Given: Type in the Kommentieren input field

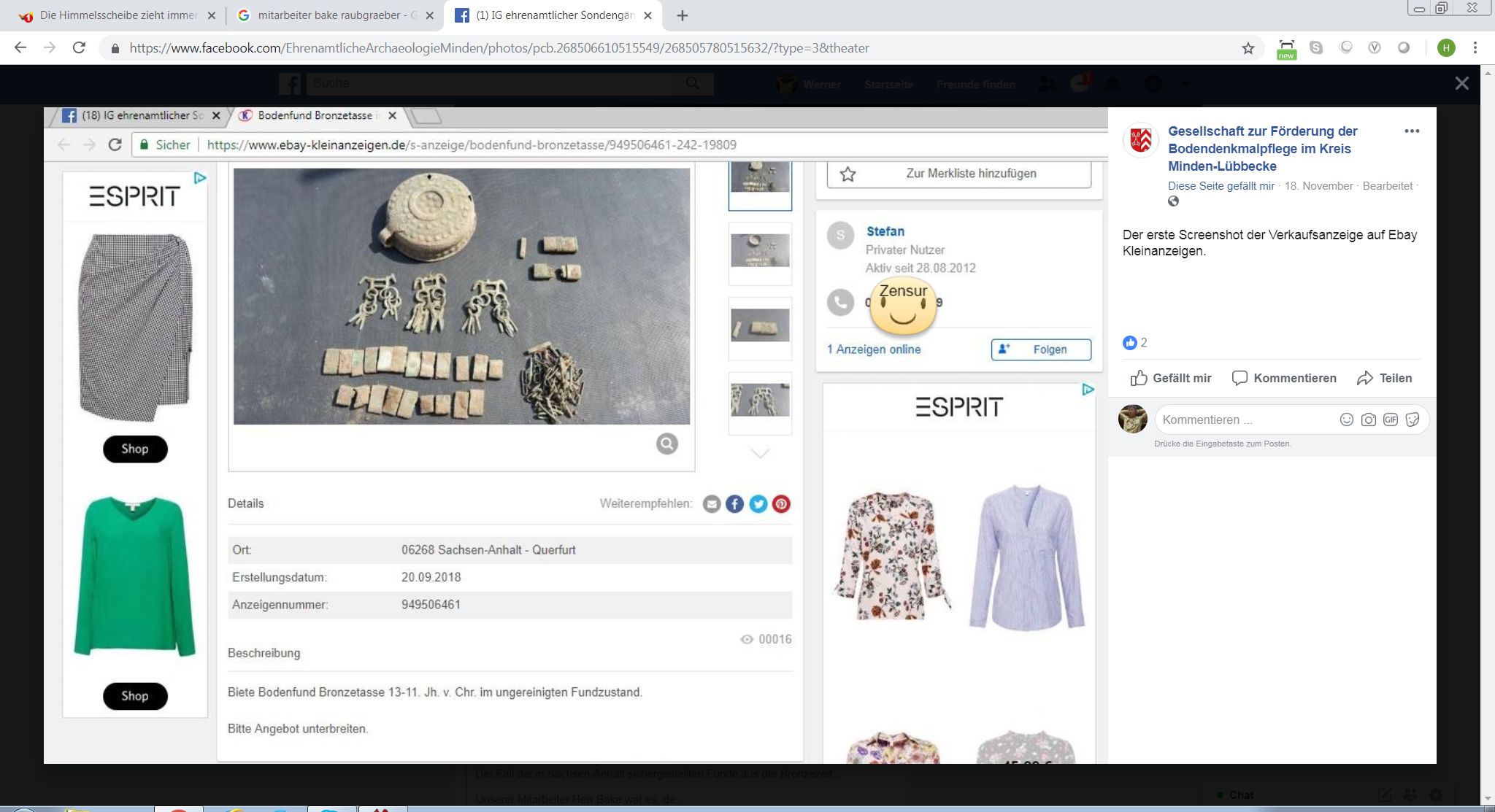Looking at the screenshot, I should [1241, 419].
